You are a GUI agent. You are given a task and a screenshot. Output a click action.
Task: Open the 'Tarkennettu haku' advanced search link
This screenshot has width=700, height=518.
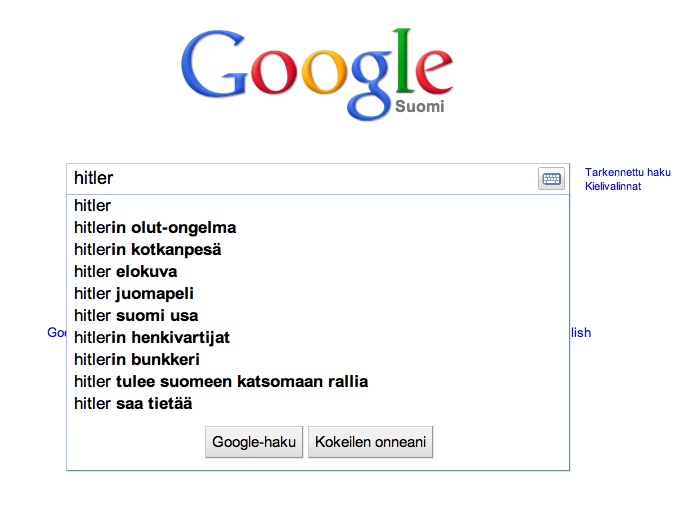coord(627,172)
